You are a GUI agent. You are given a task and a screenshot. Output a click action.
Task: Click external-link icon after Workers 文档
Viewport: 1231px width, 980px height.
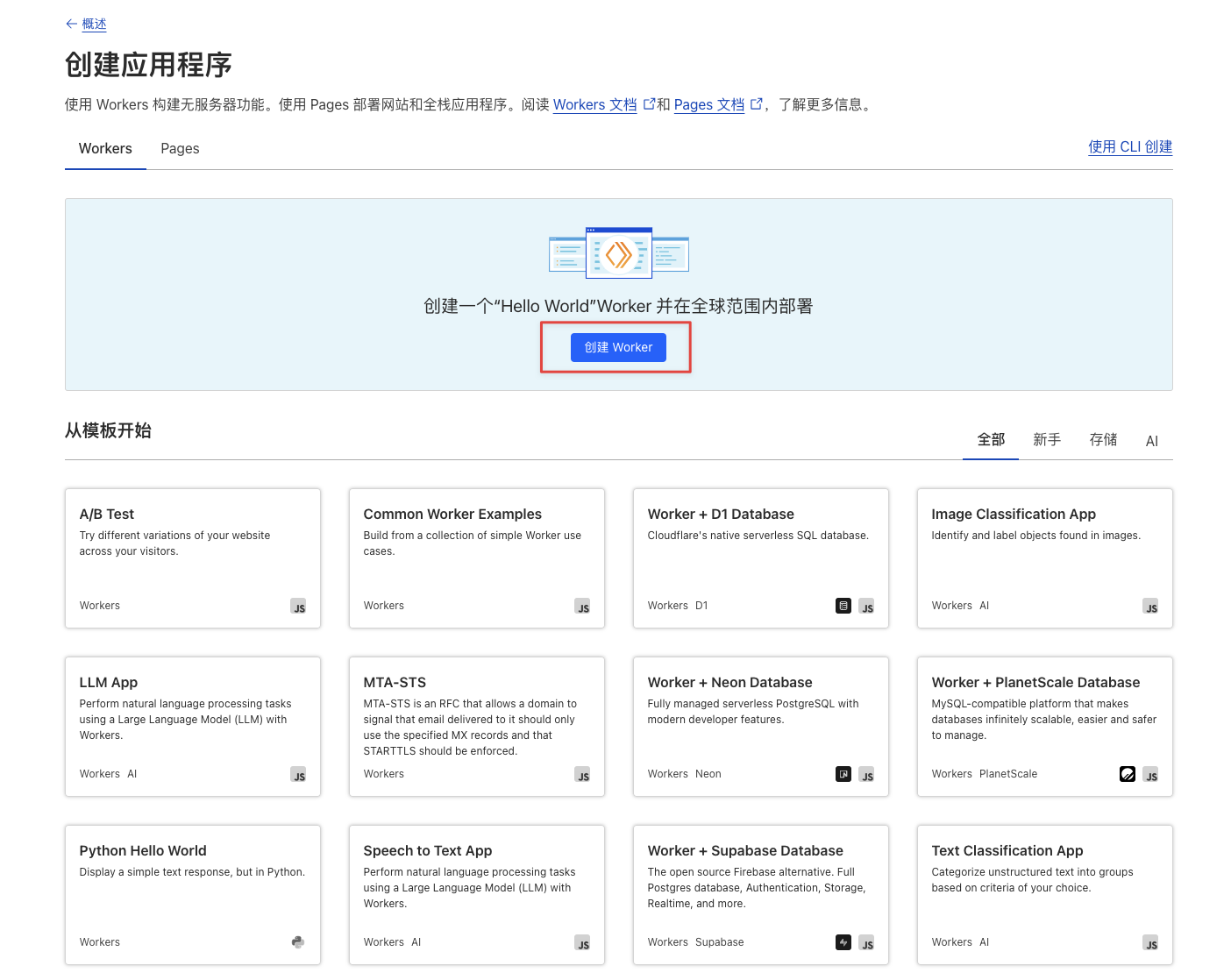pyautogui.click(x=649, y=103)
